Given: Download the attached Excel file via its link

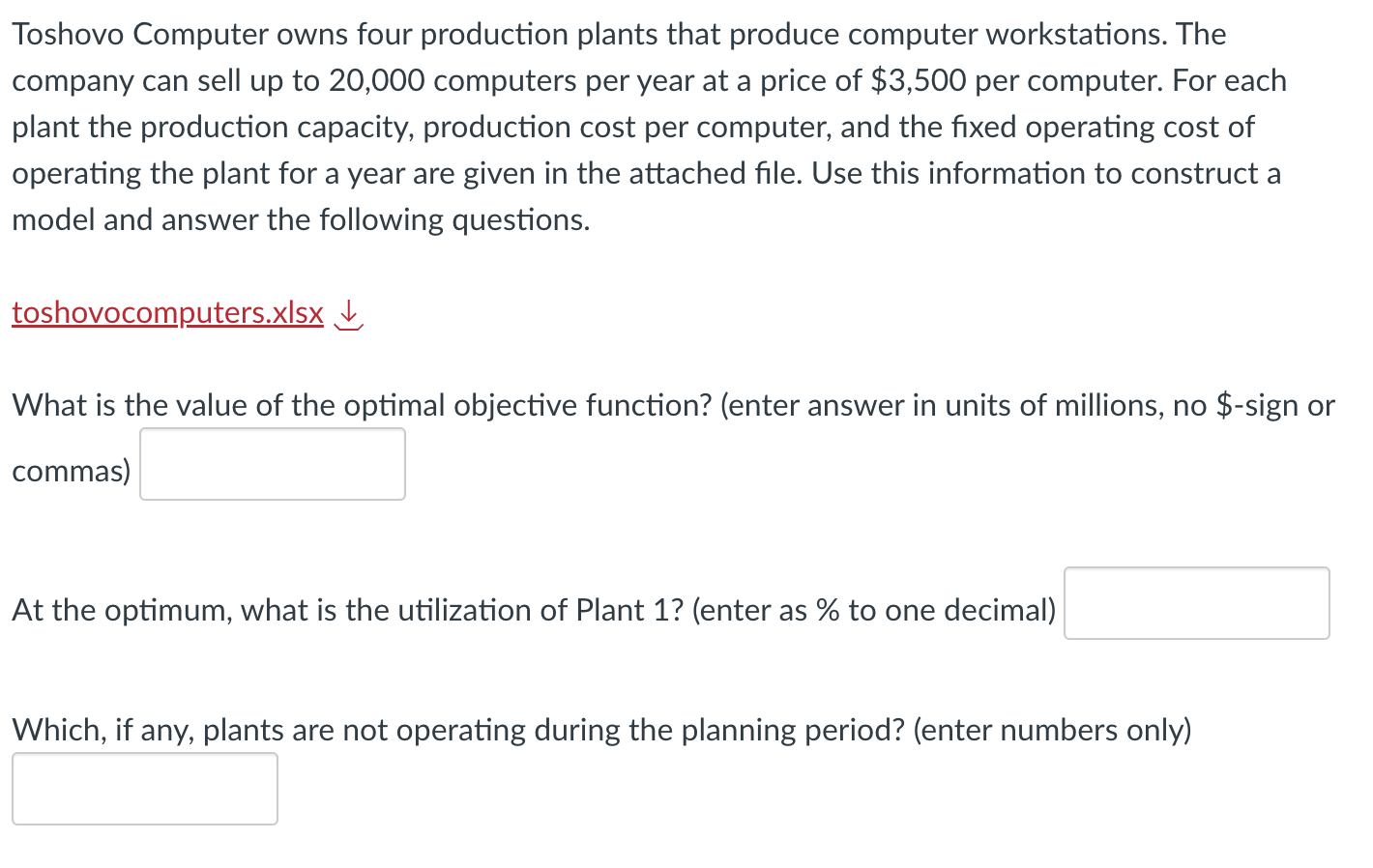Looking at the screenshot, I should point(166,312).
